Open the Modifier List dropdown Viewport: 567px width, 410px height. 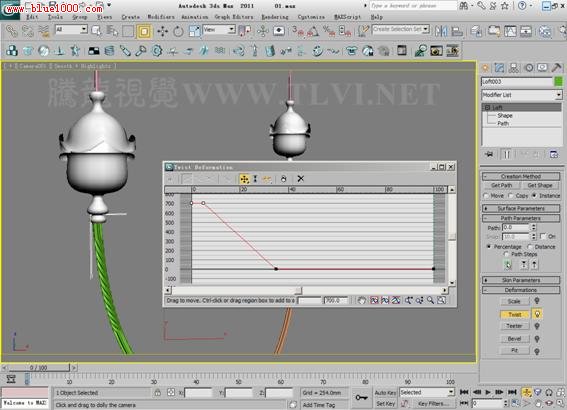(x=522, y=95)
